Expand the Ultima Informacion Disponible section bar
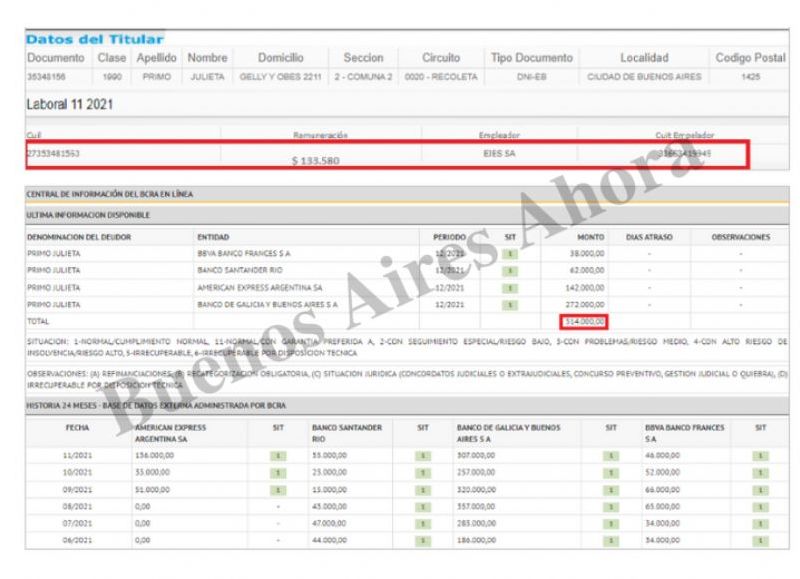Screen dimensions: 800x579 [x=89, y=215]
